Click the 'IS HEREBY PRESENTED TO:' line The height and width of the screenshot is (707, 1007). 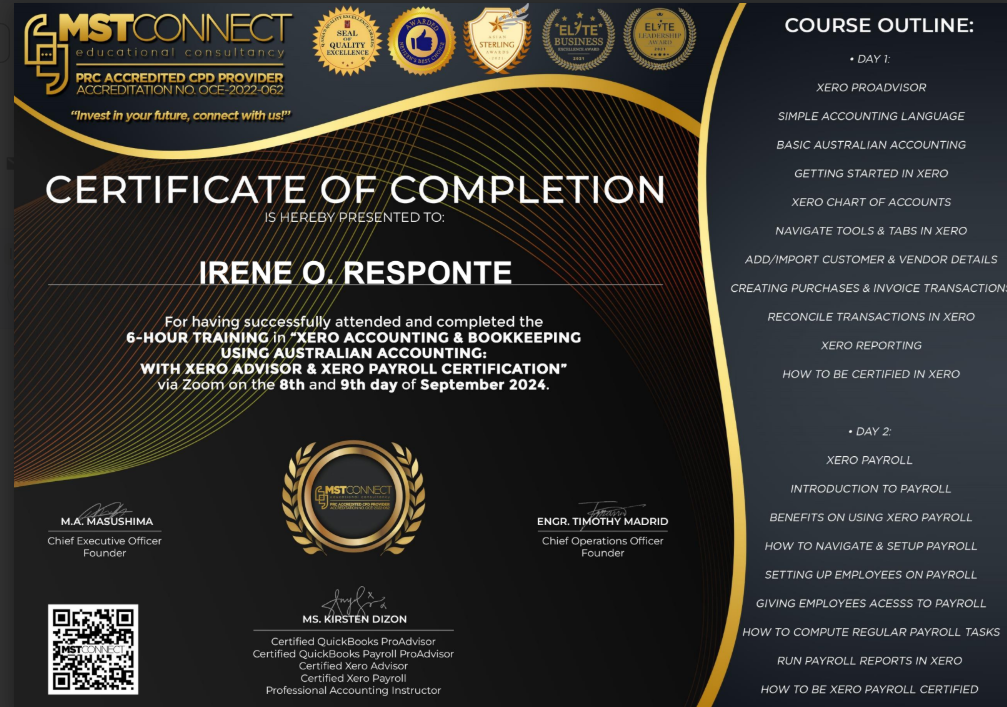click(x=355, y=218)
